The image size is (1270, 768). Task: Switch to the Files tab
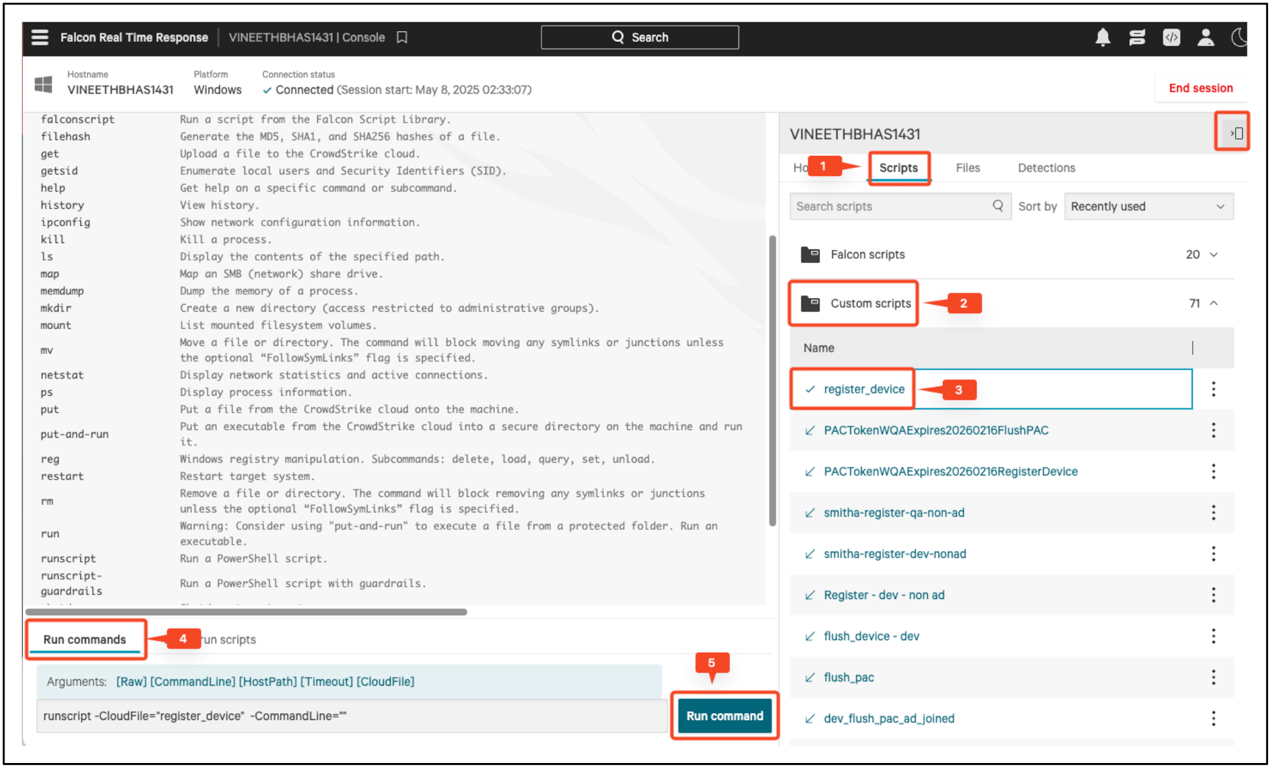pyautogui.click(x=967, y=168)
